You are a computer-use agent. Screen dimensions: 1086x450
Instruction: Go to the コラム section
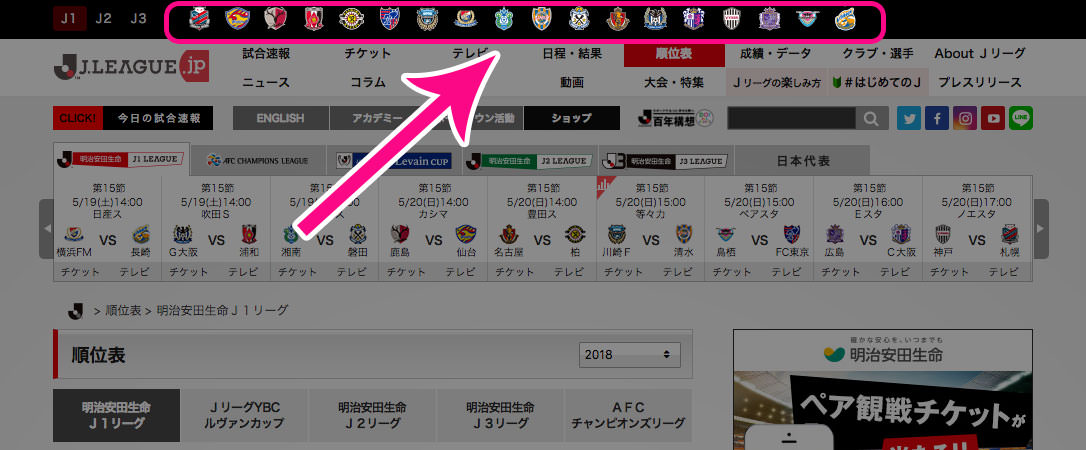point(368,82)
